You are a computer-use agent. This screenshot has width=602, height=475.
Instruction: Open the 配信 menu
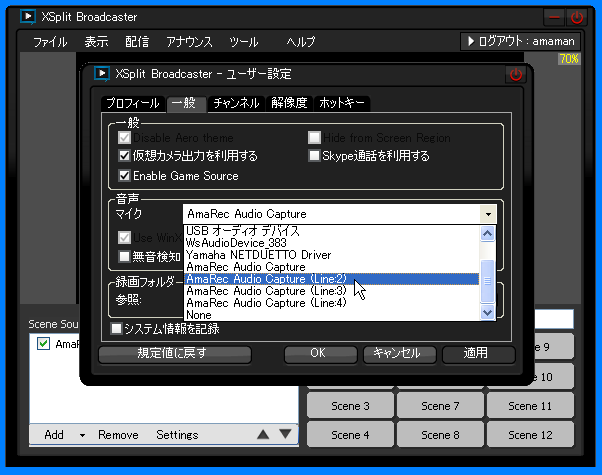pyautogui.click(x=137, y=41)
